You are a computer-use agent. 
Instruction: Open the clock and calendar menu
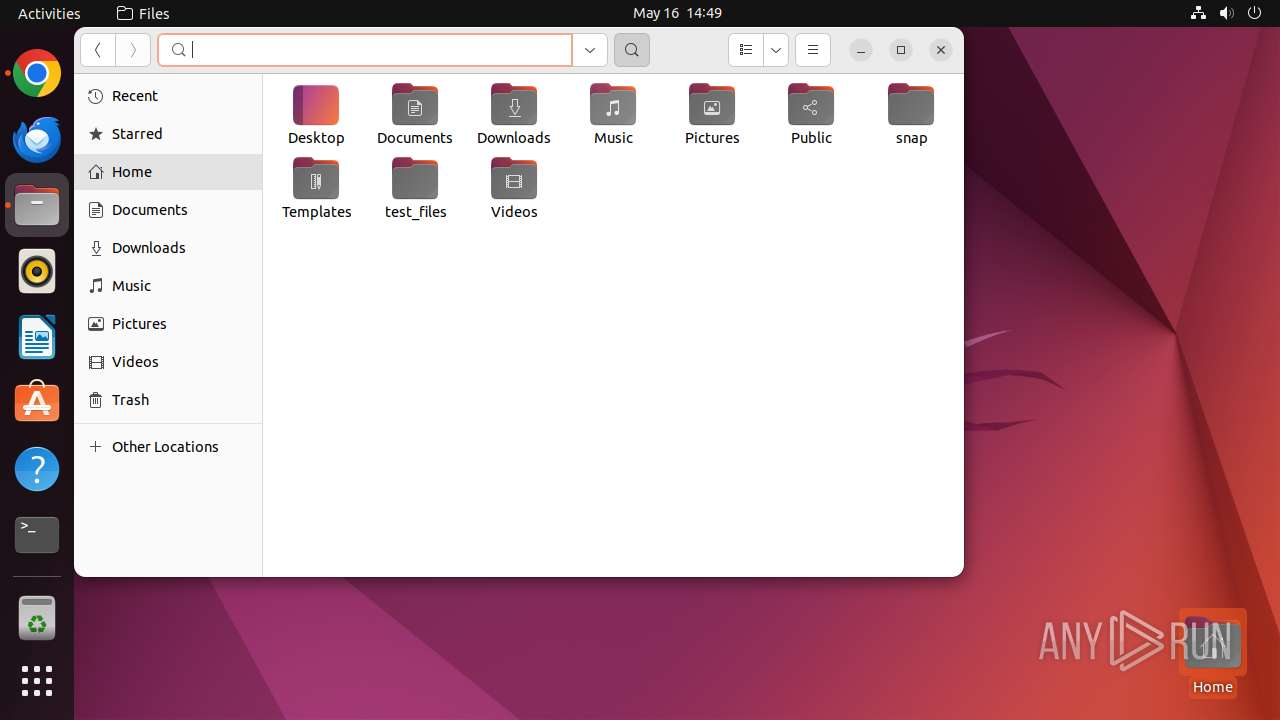[677, 13]
